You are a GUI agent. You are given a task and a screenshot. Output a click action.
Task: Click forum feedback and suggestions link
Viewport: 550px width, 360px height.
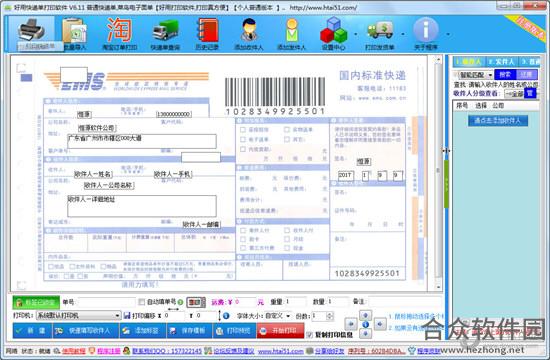pos(234,351)
